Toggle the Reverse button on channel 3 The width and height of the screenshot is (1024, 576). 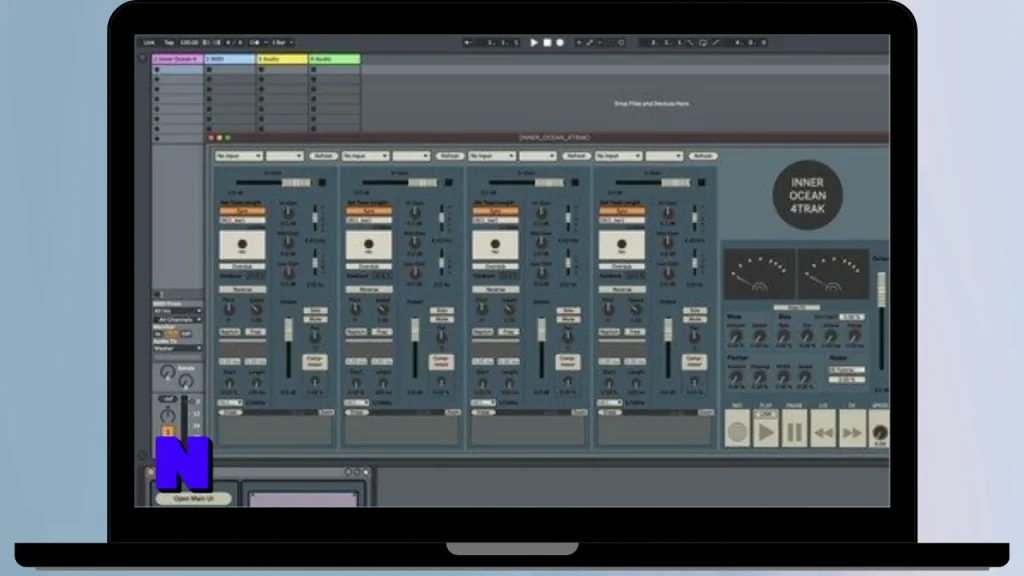[x=496, y=289]
